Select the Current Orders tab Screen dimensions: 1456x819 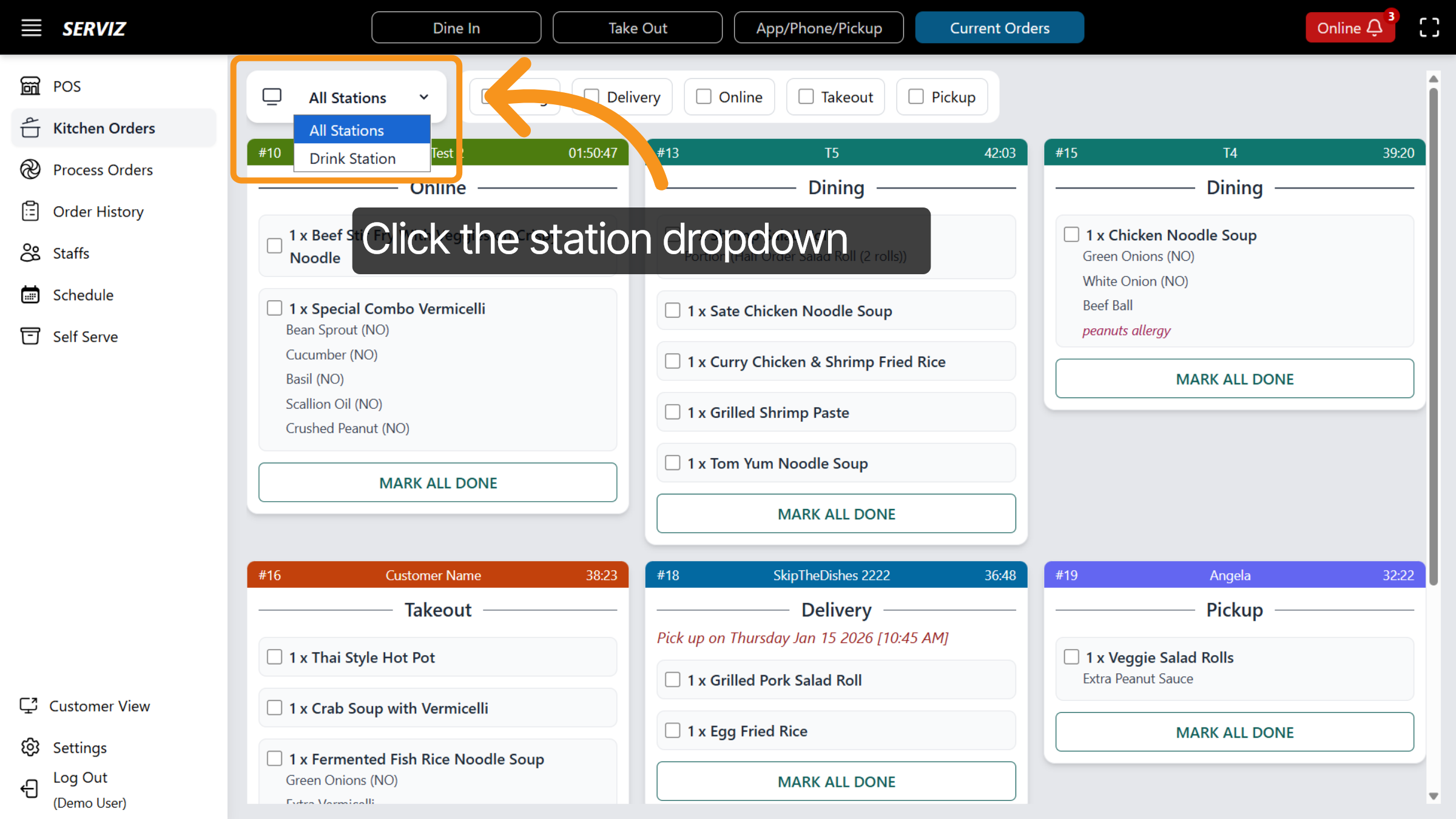pos(999,27)
